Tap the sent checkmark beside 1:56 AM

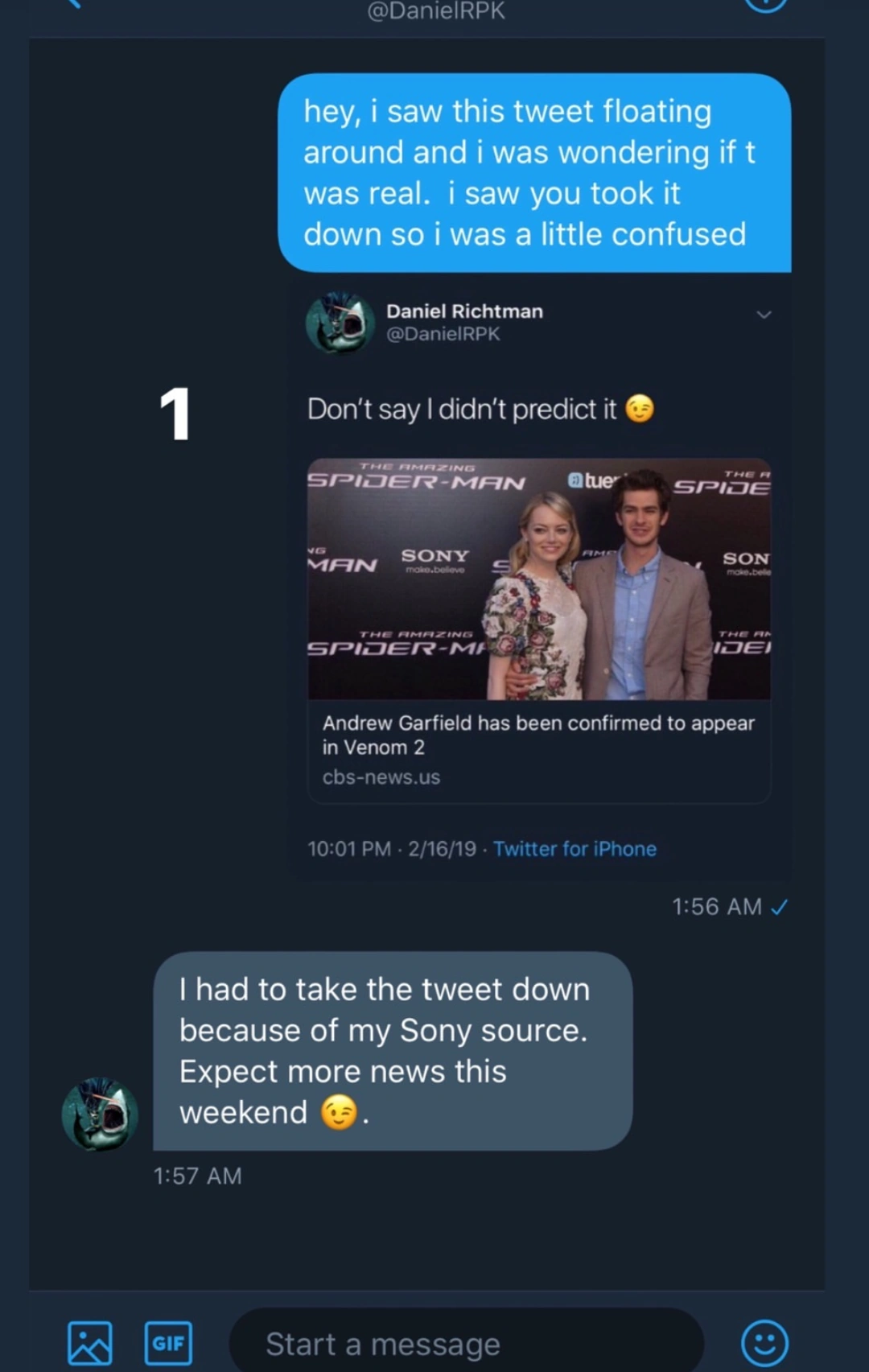point(779,908)
